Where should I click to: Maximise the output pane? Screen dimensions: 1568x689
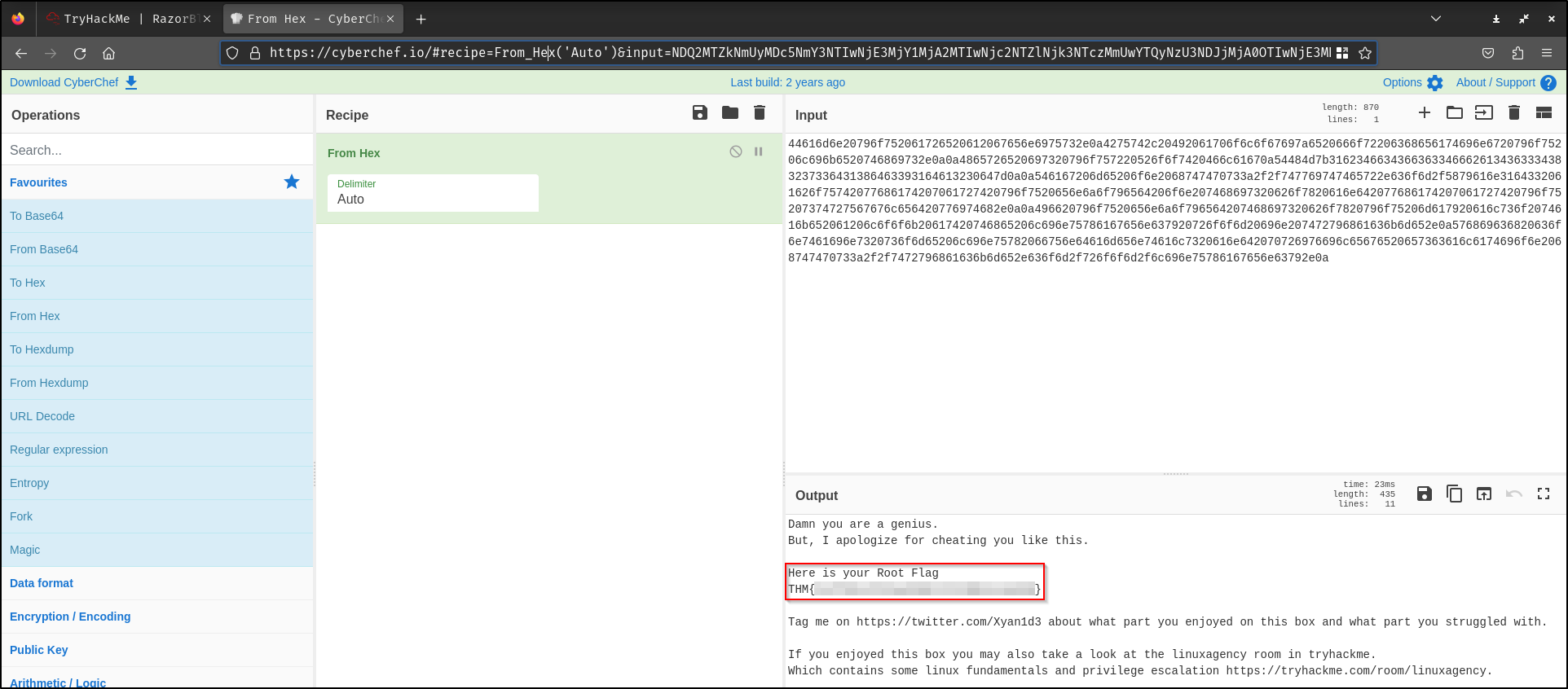[x=1543, y=494]
